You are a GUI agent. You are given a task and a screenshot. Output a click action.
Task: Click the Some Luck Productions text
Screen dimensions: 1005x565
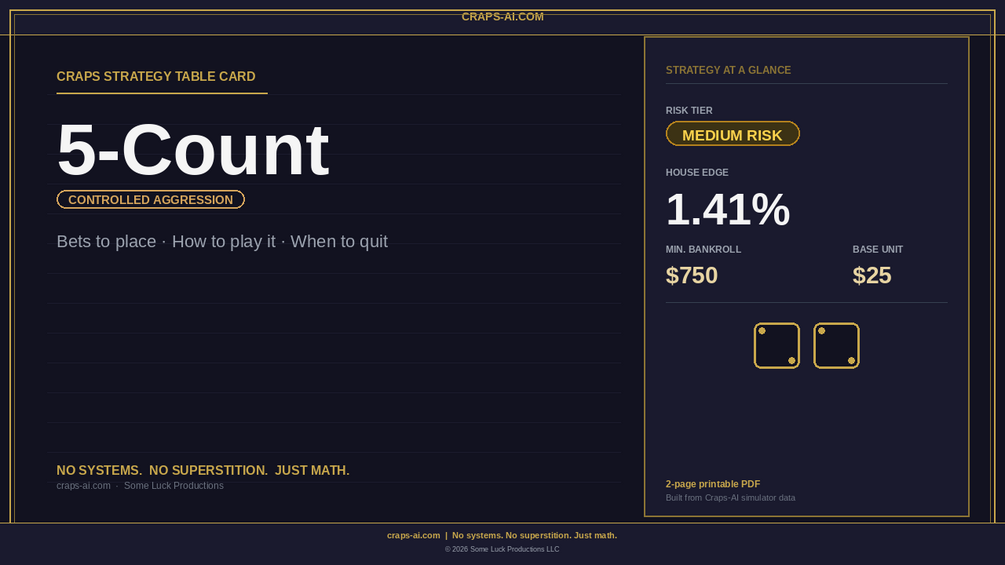pyautogui.click(x=174, y=486)
